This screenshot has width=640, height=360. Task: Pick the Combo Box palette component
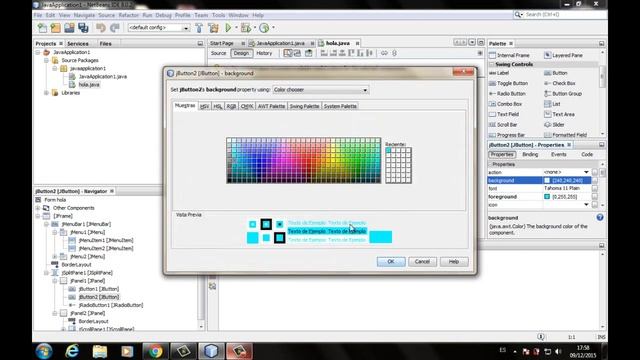[x=506, y=104]
